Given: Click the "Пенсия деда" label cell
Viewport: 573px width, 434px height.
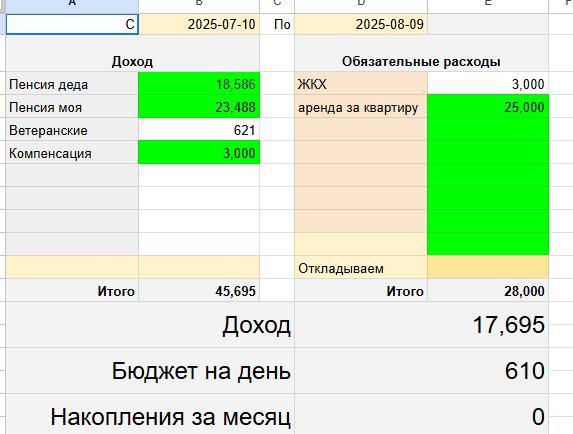Looking at the screenshot, I should coord(72,84).
